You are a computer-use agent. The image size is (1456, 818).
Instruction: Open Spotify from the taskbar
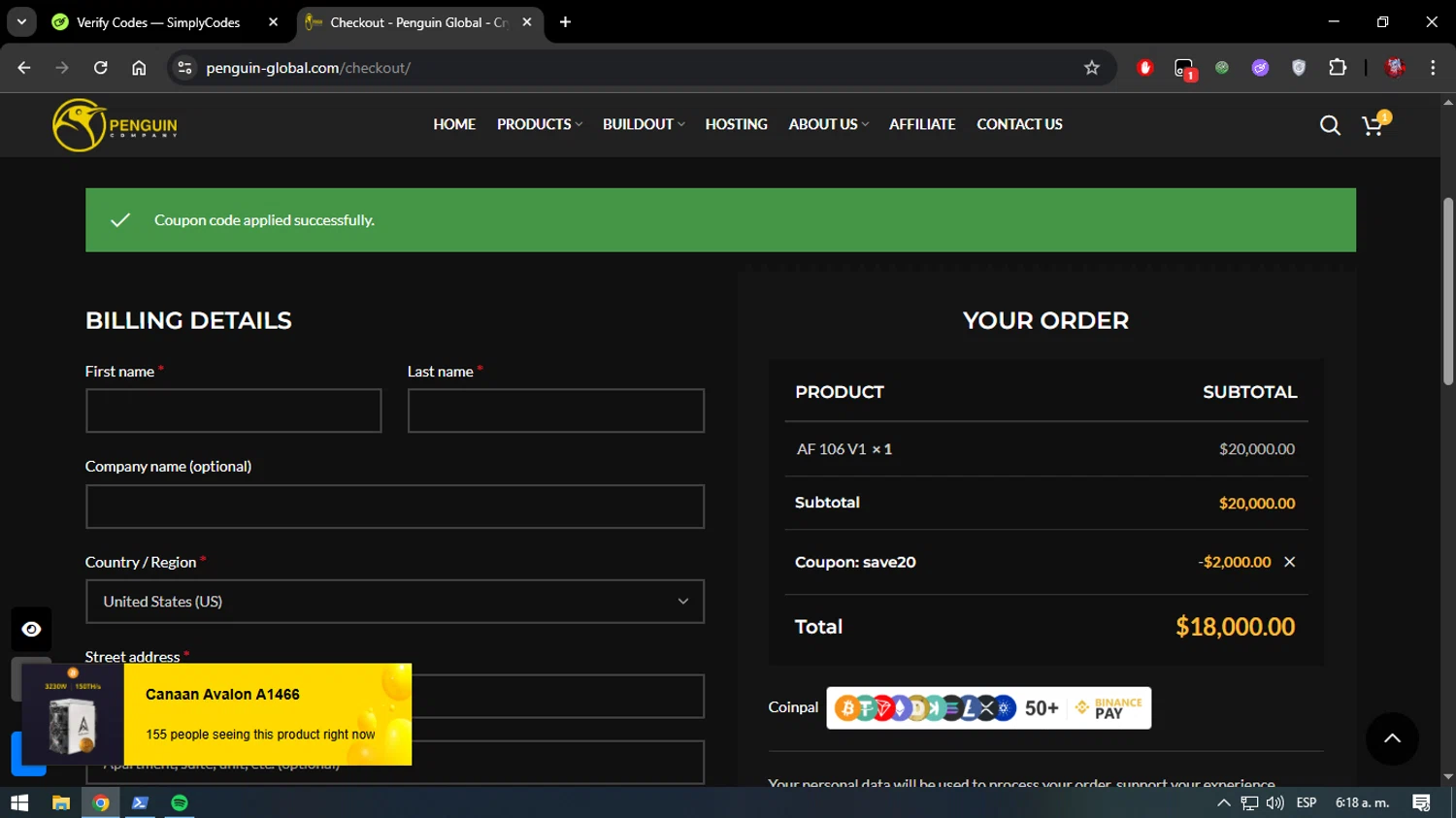coord(180,802)
